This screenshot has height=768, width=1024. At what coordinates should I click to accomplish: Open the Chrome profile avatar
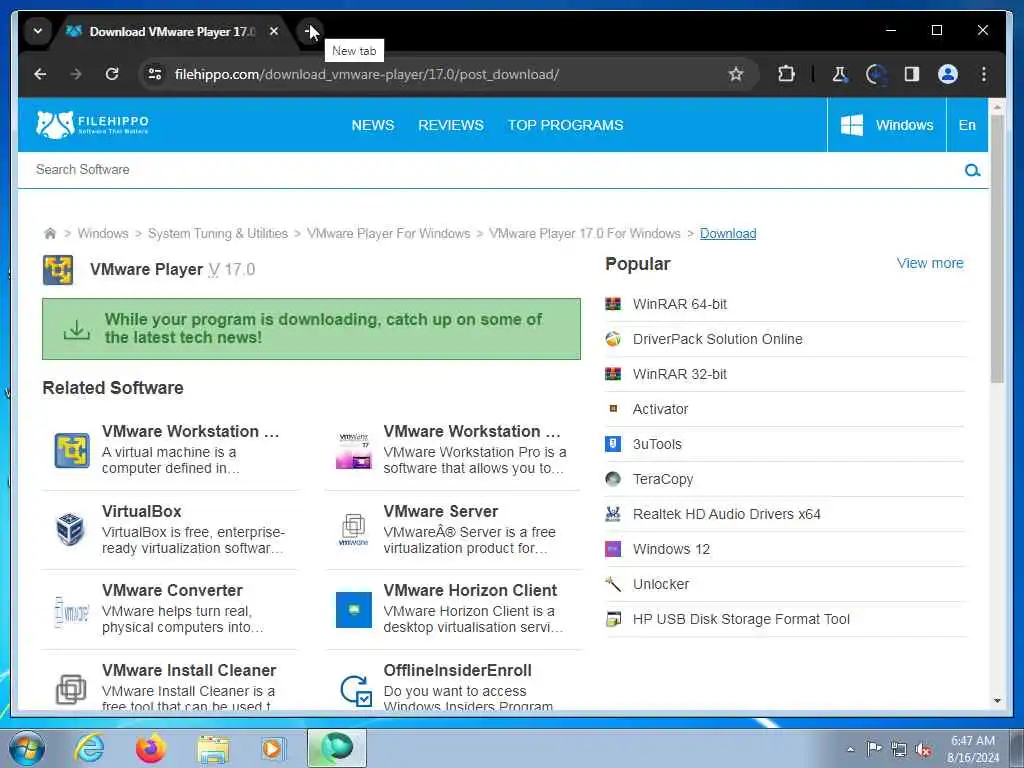[948, 74]
